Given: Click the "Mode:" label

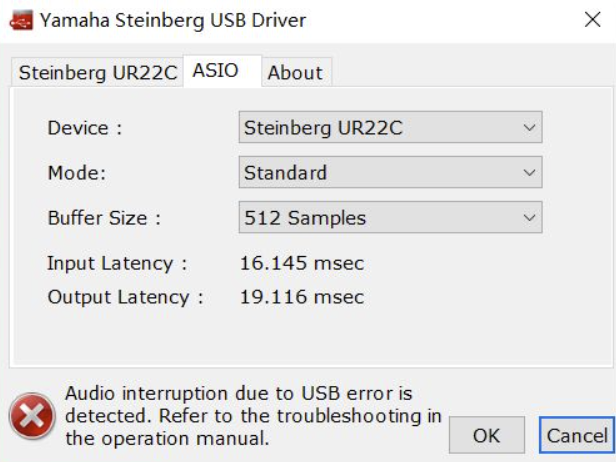Looking at the screenshot, I should click(76, 173).
